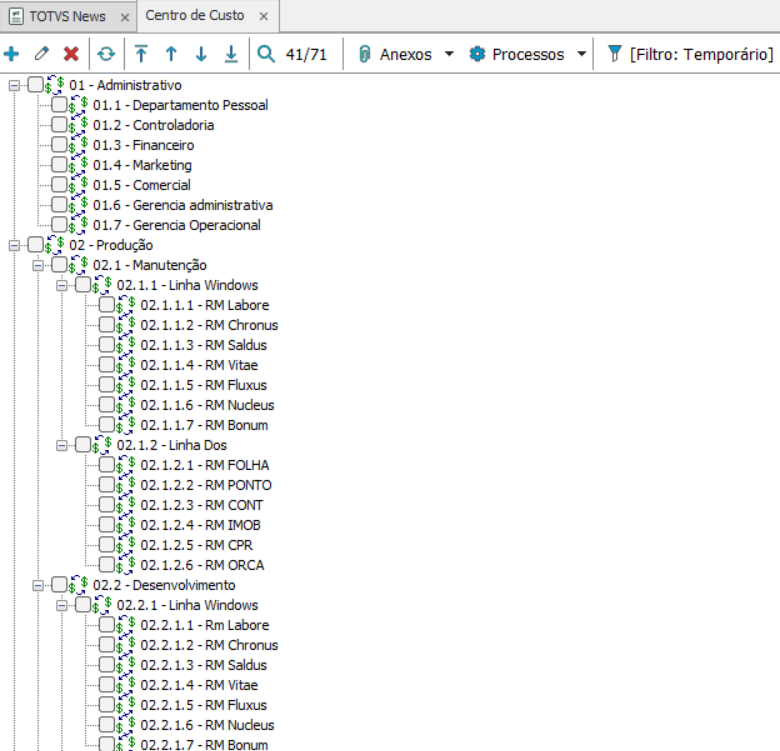Check the 02.1.1.7 - RM Bonum checkbox
The image size is (780, 751).
(x=107, y=424)
